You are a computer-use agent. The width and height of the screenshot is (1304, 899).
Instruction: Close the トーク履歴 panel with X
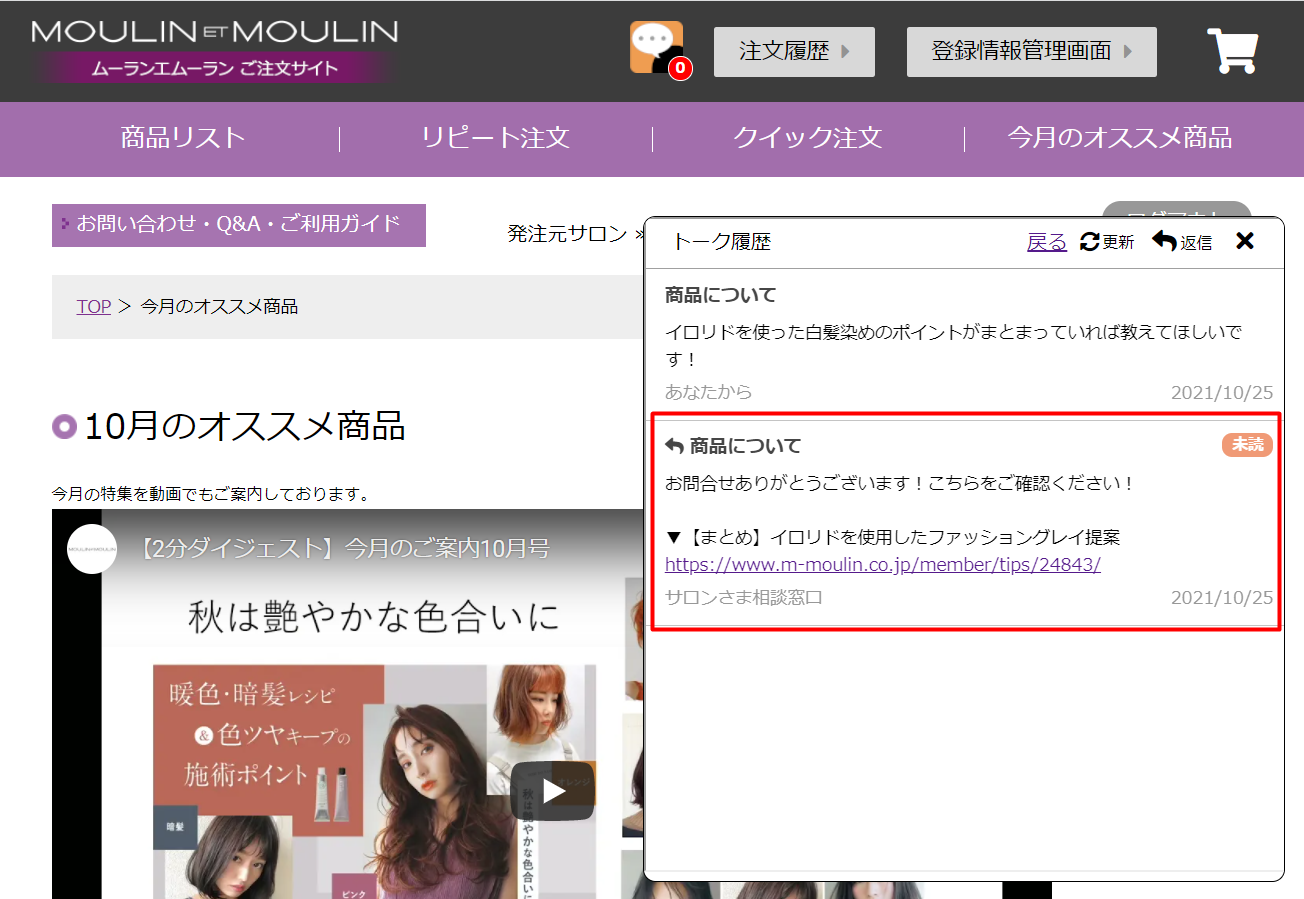[x=1244, y=241]
